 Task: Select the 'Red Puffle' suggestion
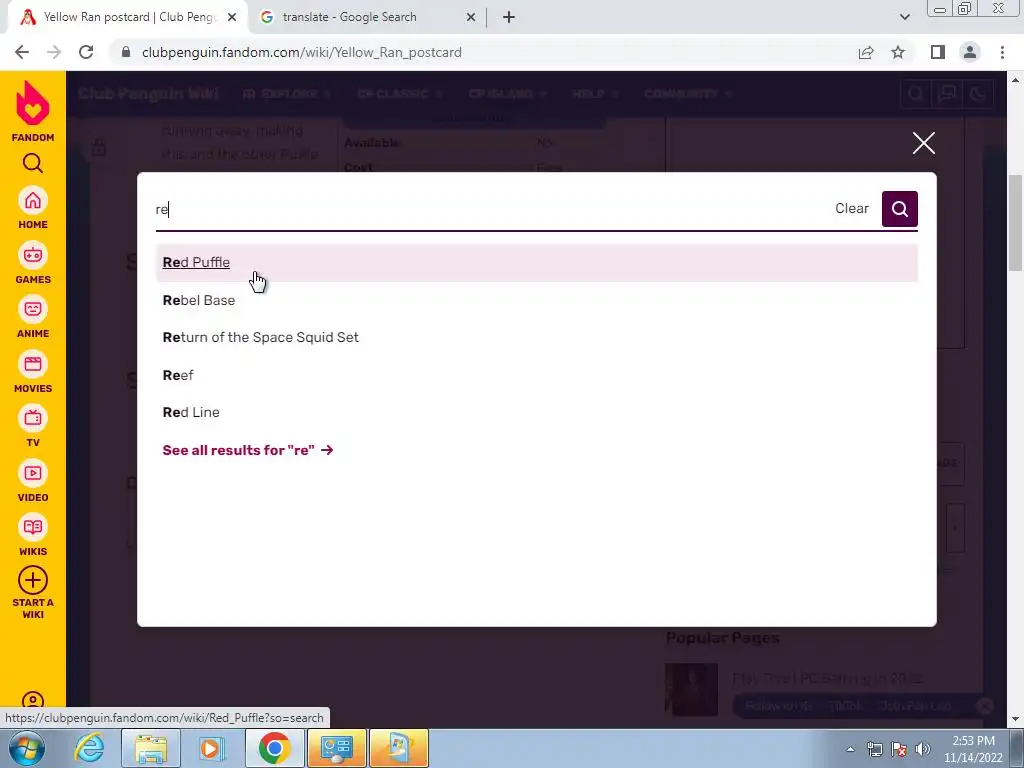click(537, 263)
